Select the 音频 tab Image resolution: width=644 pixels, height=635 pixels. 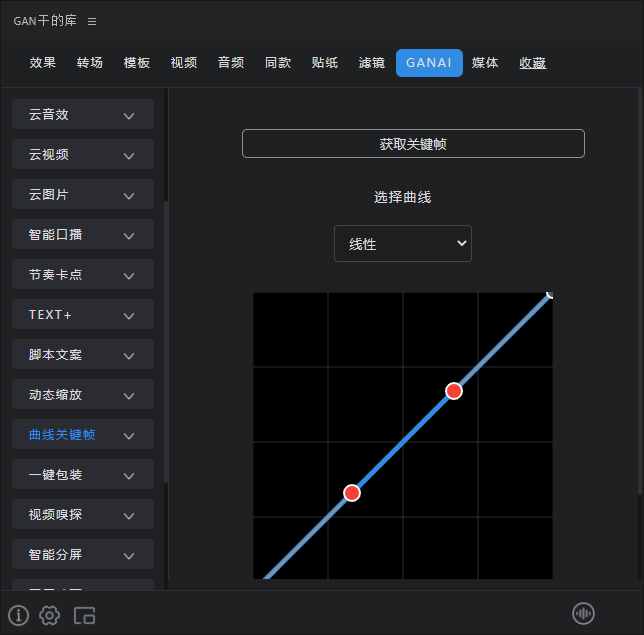coord(231,63)
